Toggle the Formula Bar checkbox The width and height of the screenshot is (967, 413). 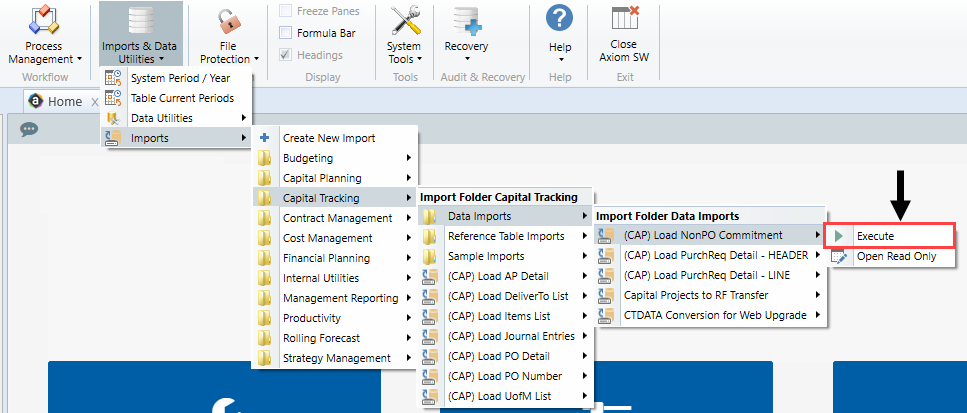286,33
